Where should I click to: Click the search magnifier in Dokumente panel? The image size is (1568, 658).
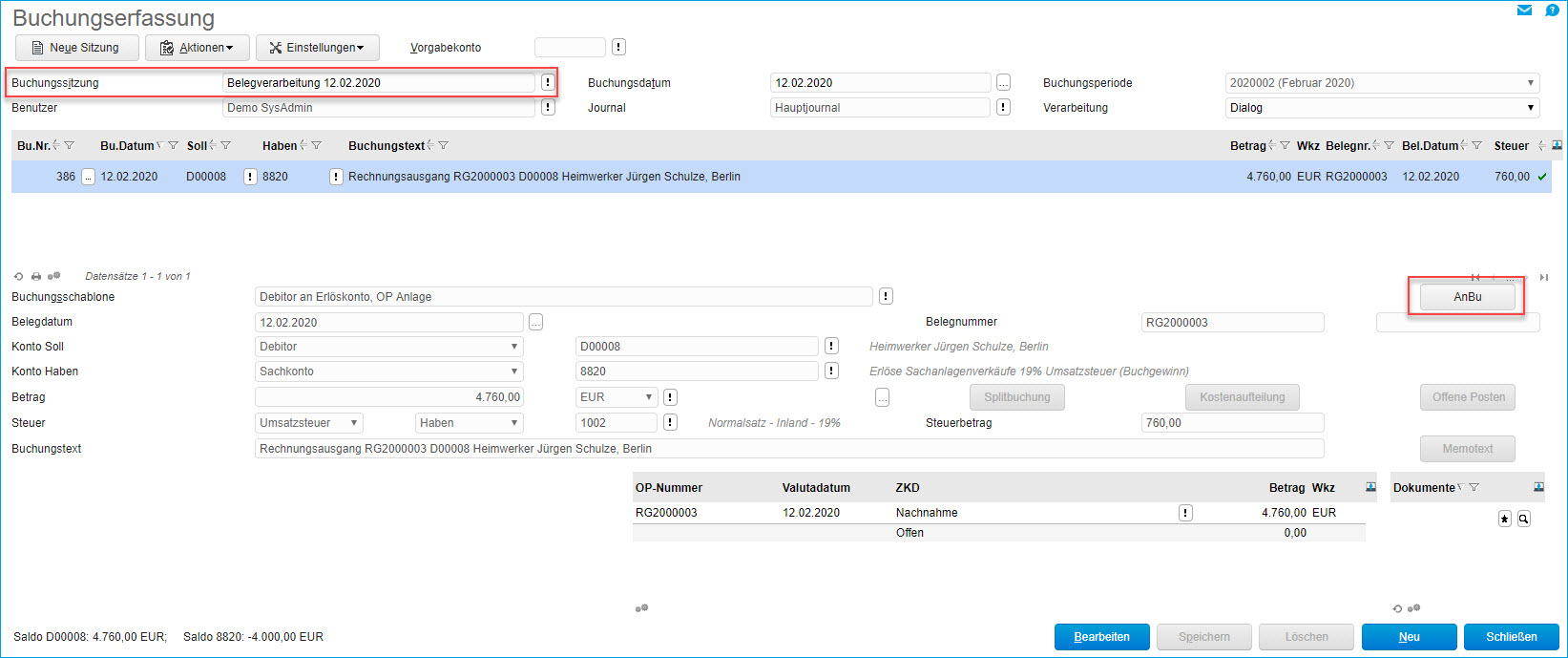[x=1524, y=519]
